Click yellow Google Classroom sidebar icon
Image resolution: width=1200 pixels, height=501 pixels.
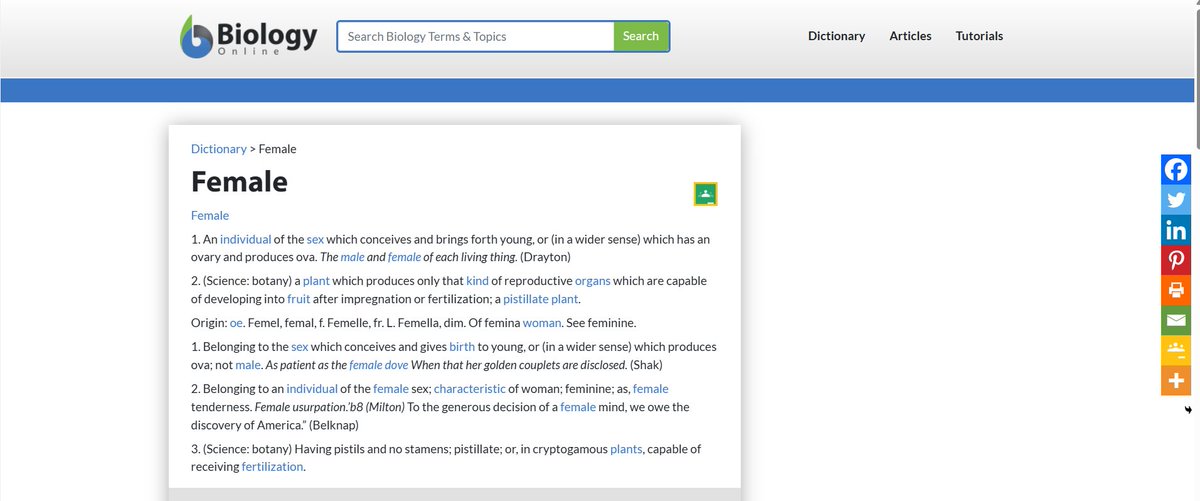click(1176, 351)
